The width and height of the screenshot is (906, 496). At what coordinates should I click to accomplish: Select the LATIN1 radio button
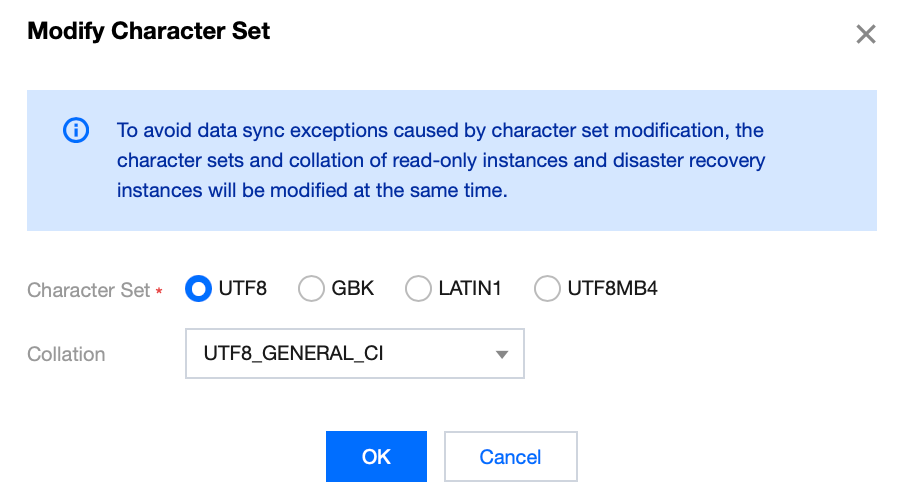click(x=418, y=289)
